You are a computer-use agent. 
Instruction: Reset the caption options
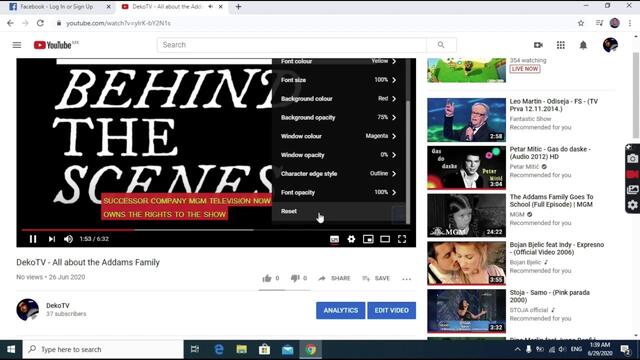[x=339, y=211]
